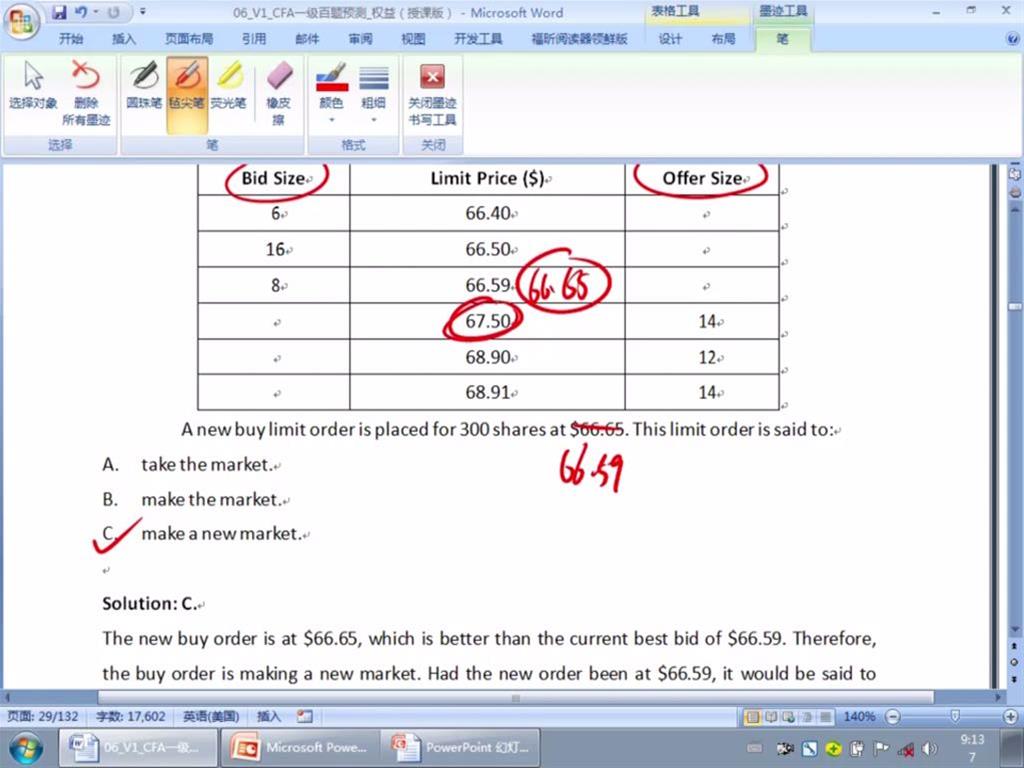The width and height of the screenshot is (1024, 768).
Task: Open the 引用 ribbon tab
Action: click(x=254, y=39)
